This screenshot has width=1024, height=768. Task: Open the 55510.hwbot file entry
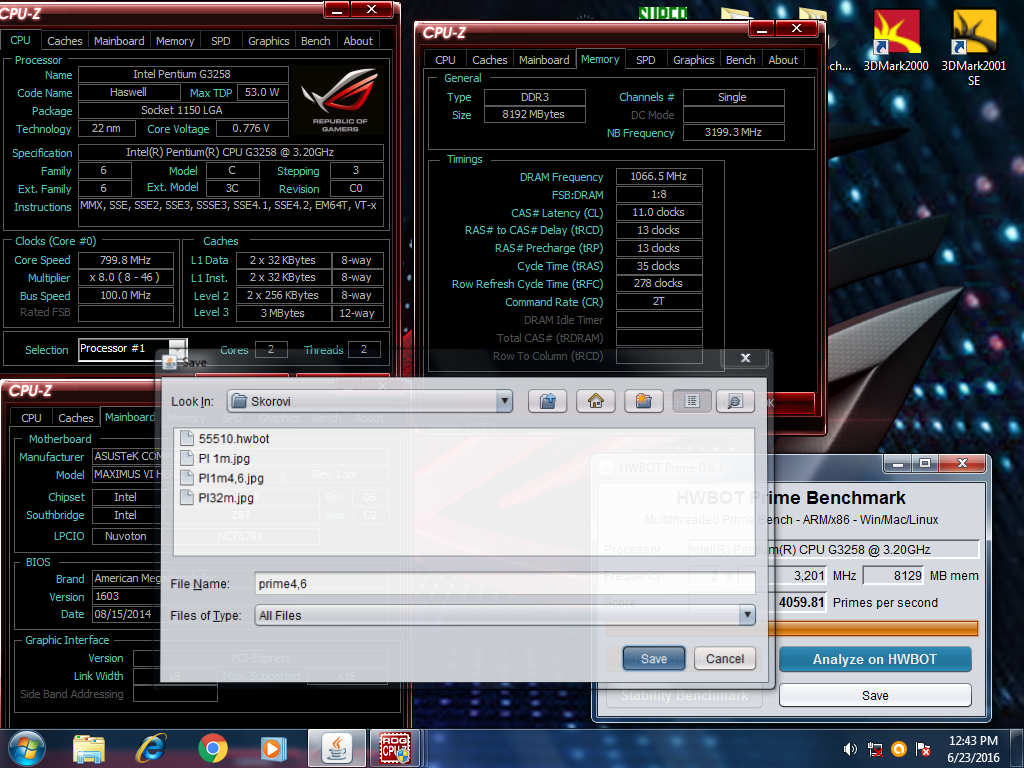click(225, 439)
